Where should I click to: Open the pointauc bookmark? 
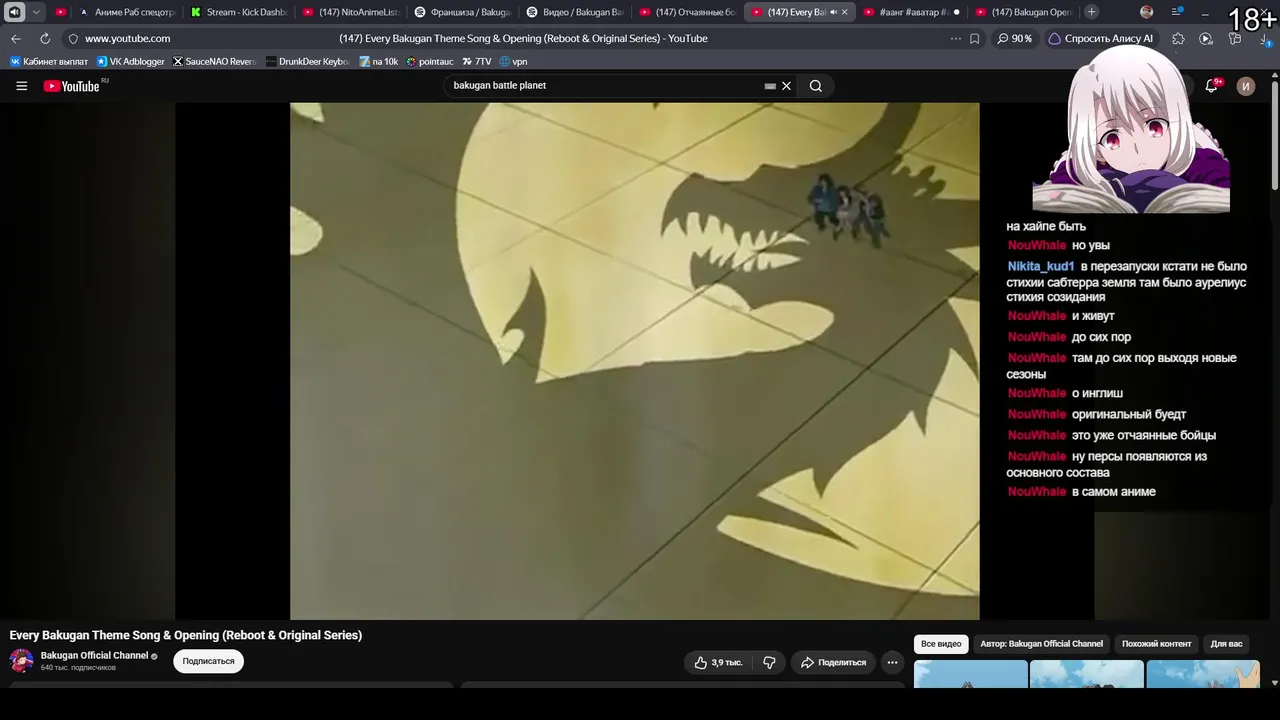[430, 62]
